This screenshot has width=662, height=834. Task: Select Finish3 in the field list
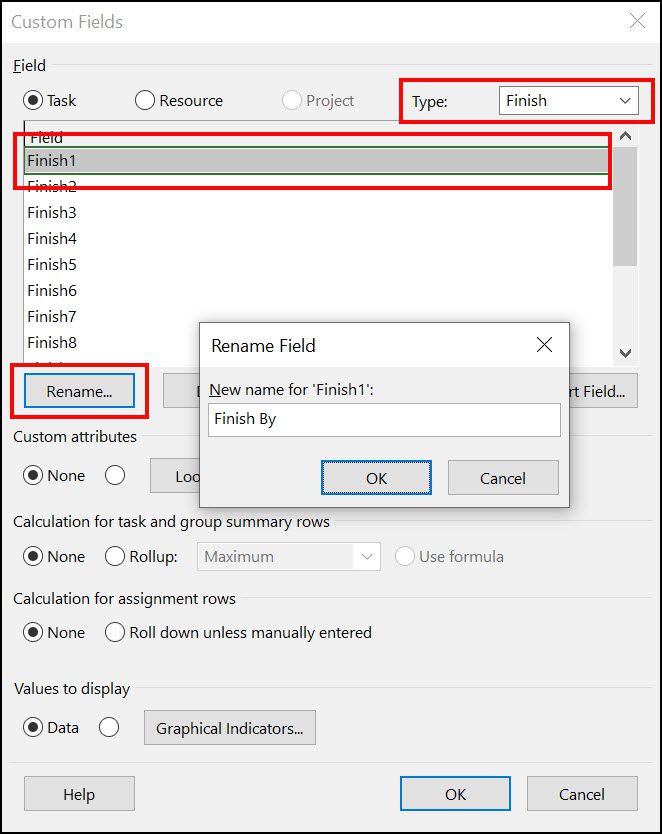(x=52, y=213)
